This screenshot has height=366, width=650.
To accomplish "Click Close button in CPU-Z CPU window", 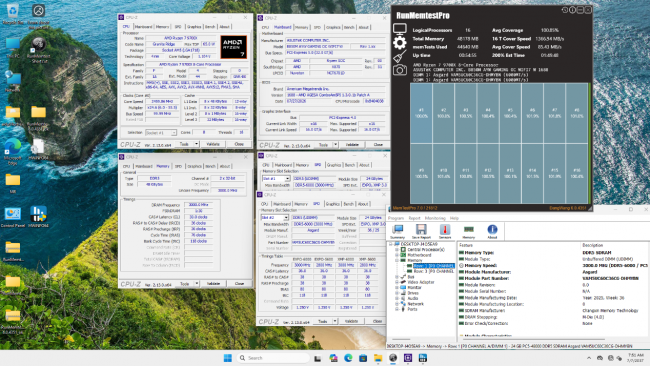I will click(x=239, y=144).
